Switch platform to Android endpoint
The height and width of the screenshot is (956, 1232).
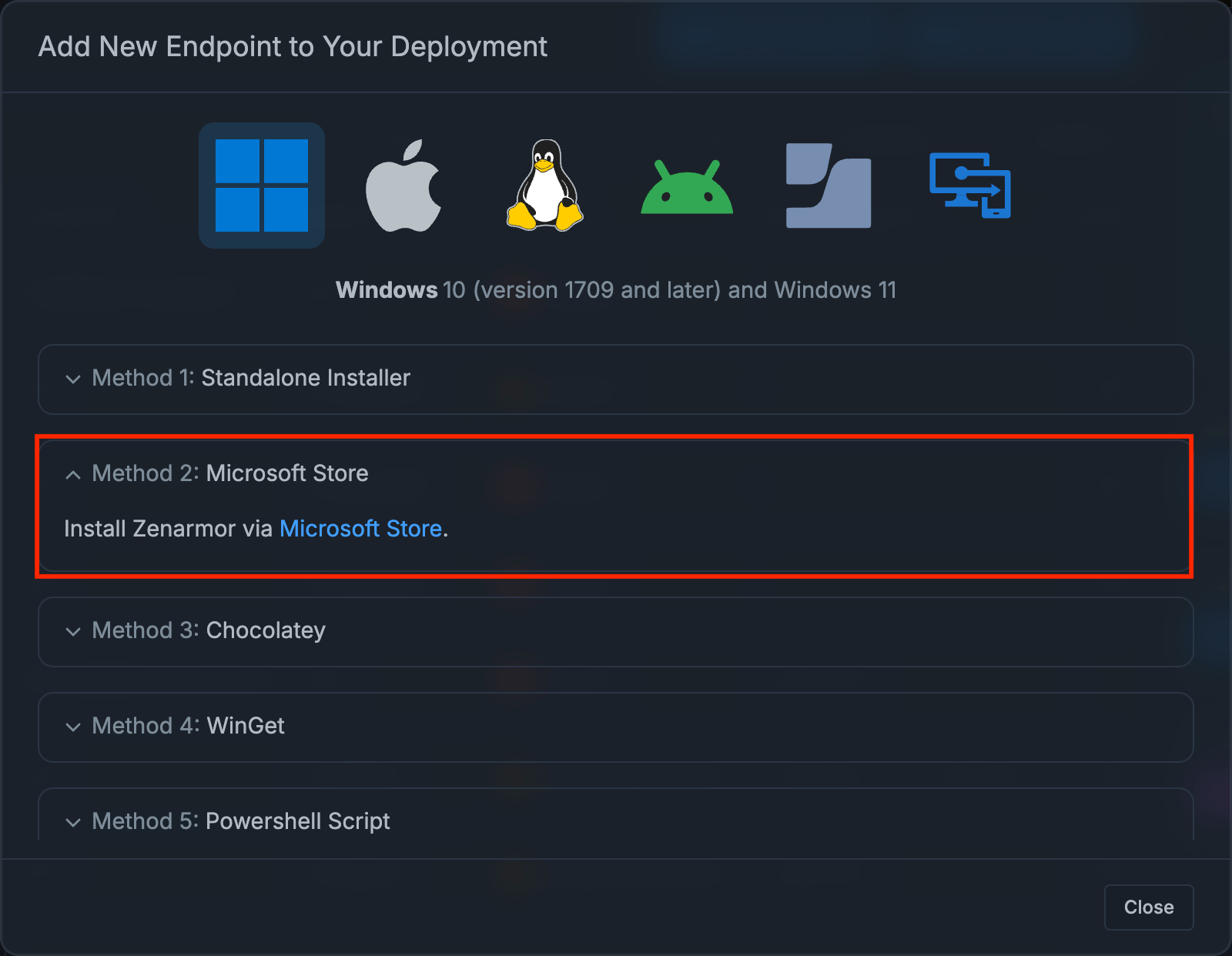[686, 186]
